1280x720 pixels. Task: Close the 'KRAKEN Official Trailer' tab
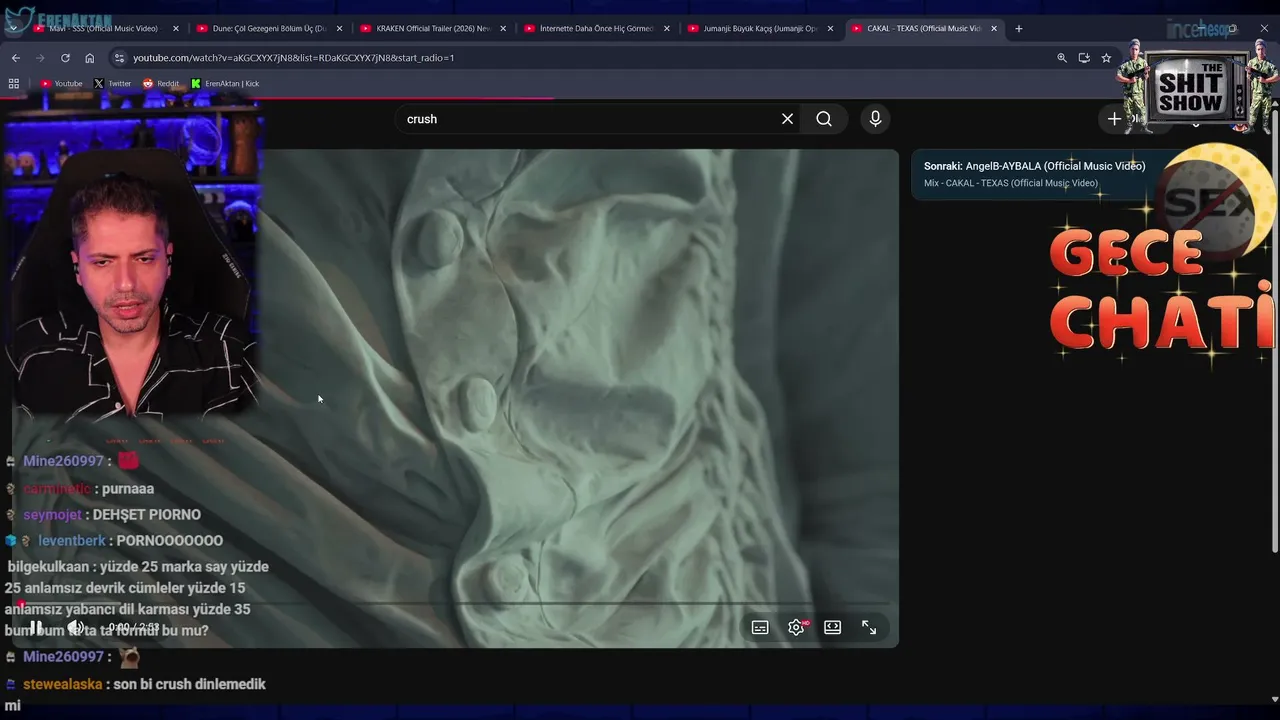click(x=503, y=29)
